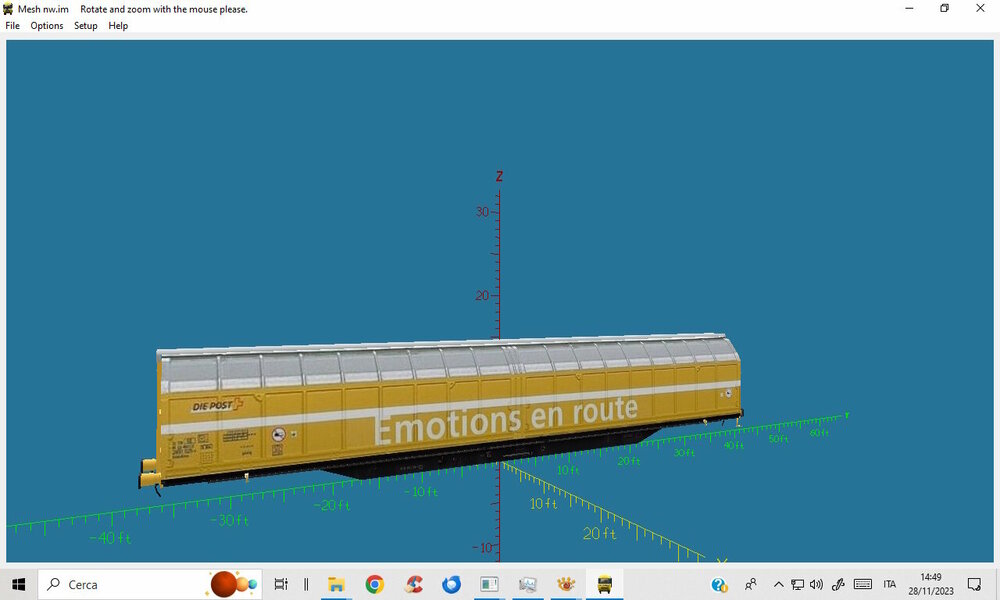1000x600 pixels.
Task: Click the yellow wagon 3D model
Action: [440, 411]
